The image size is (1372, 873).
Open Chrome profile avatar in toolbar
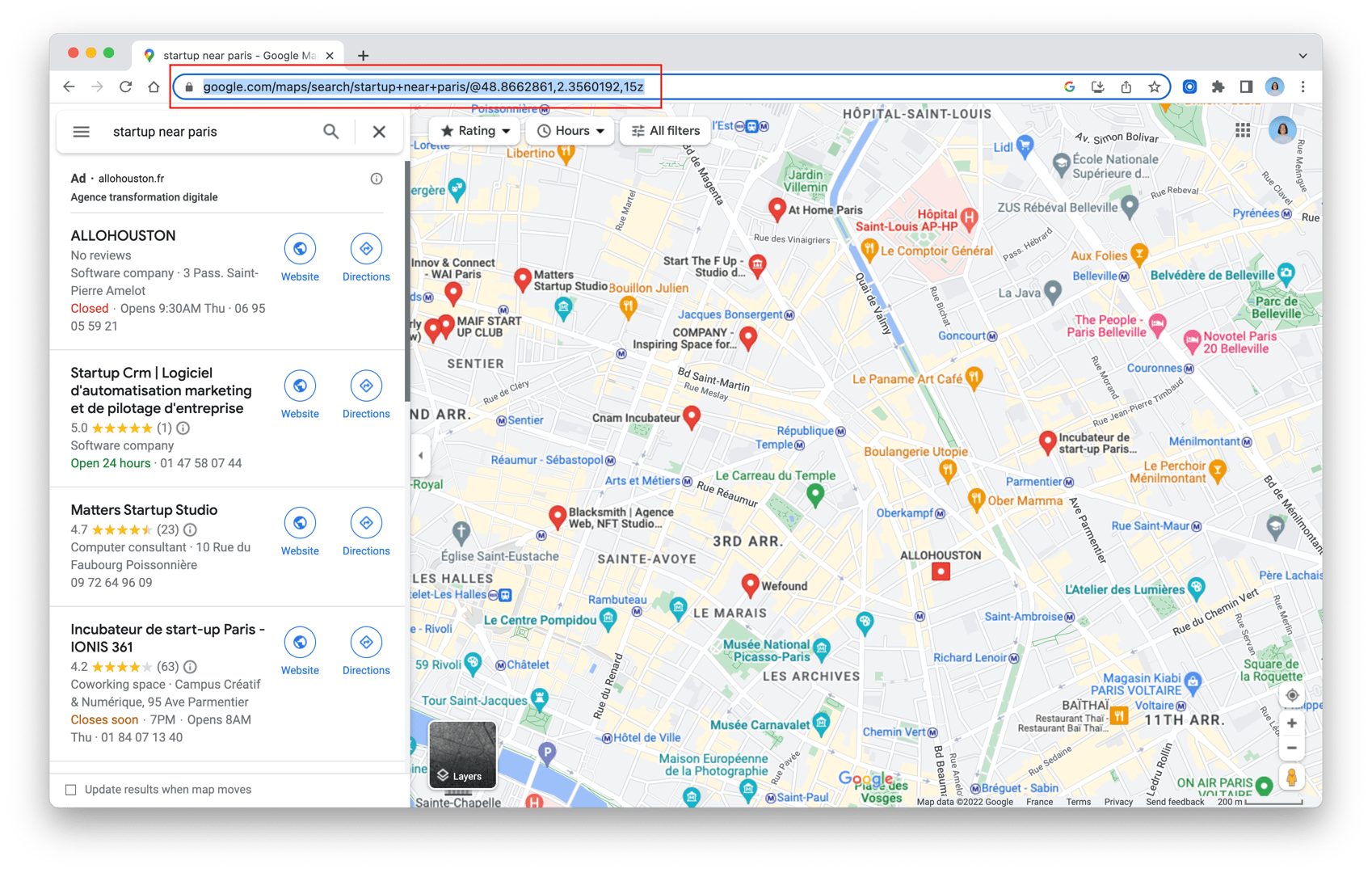point(1274,86)
